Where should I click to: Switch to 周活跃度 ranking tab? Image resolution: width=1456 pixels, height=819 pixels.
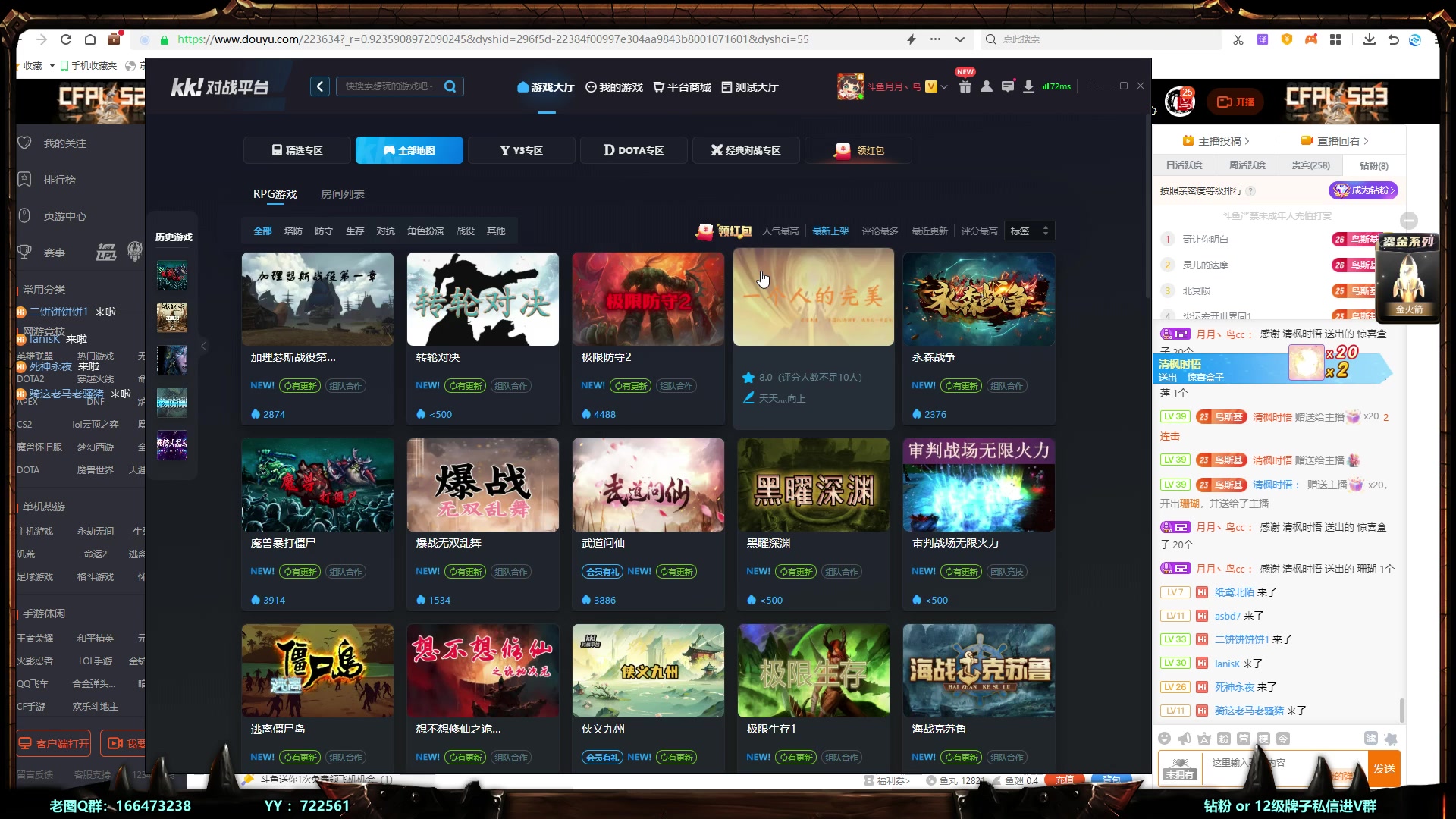pyautogui.click(x=1247, y=165)
